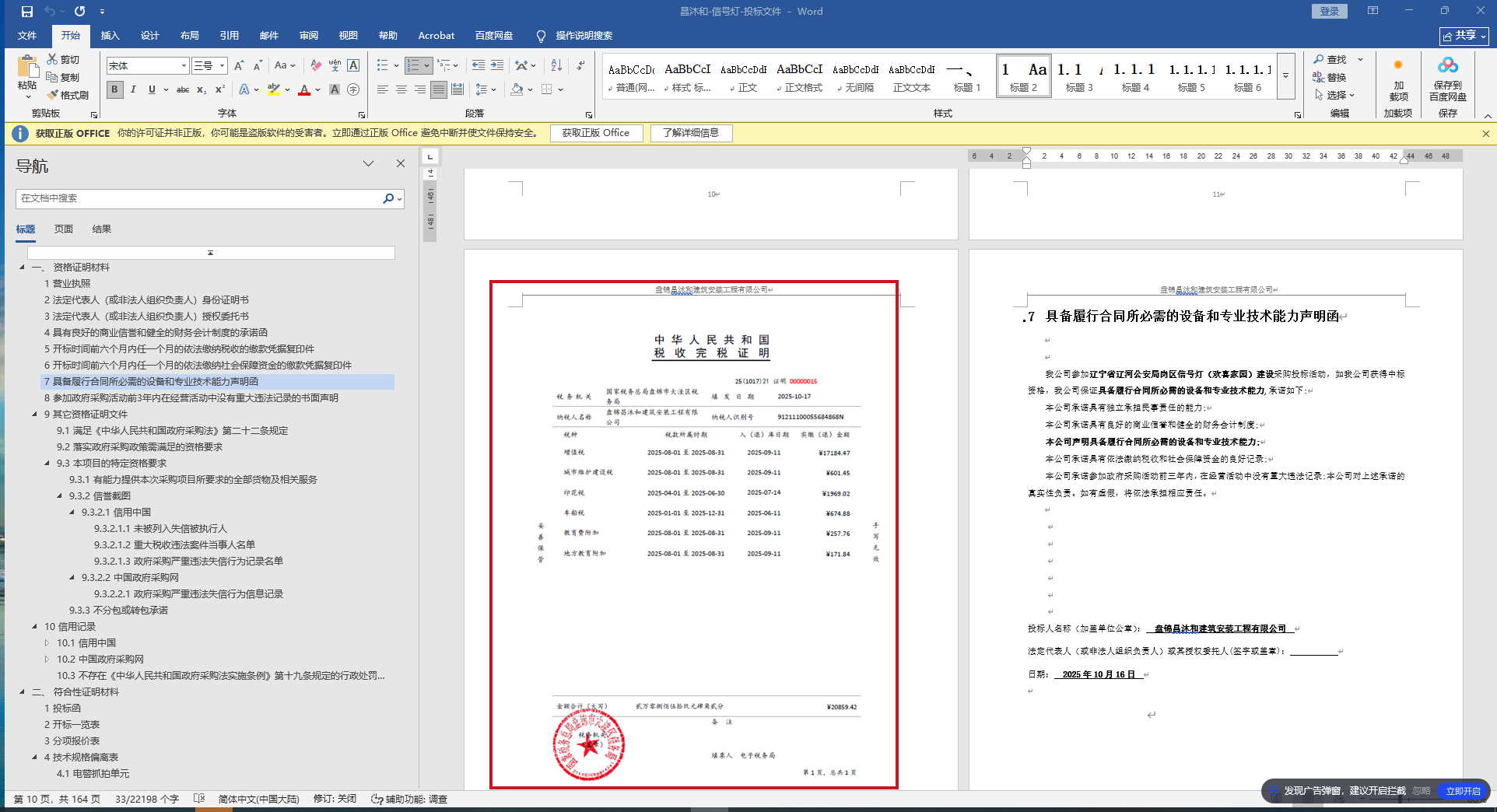Apply distributed alignment to the paragraph

click(x=458, y=89)
